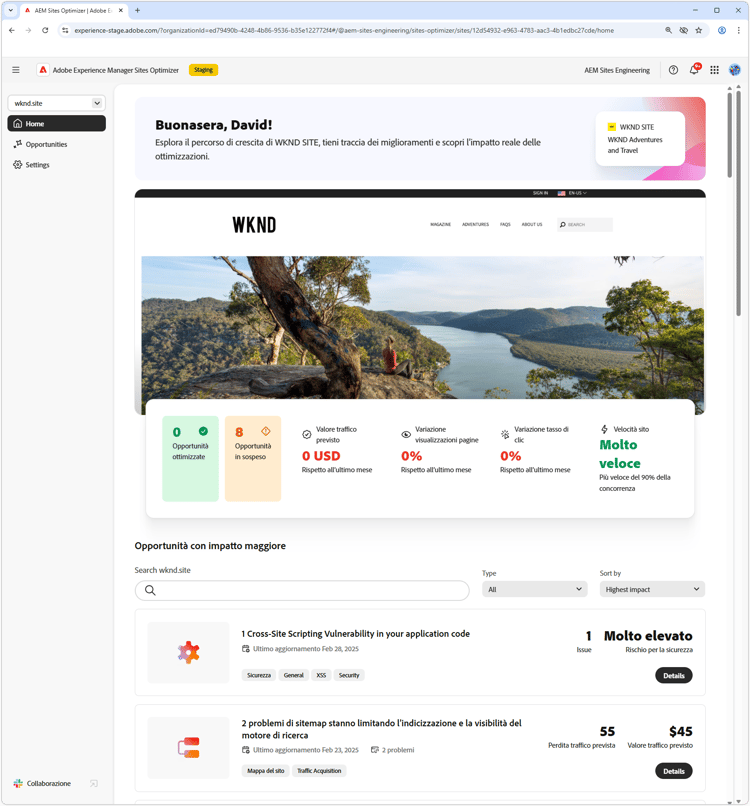This screenshot has height=806, width=750.
Task: Click the sitemap opportunity thumbnail
Action: (188, 748)
